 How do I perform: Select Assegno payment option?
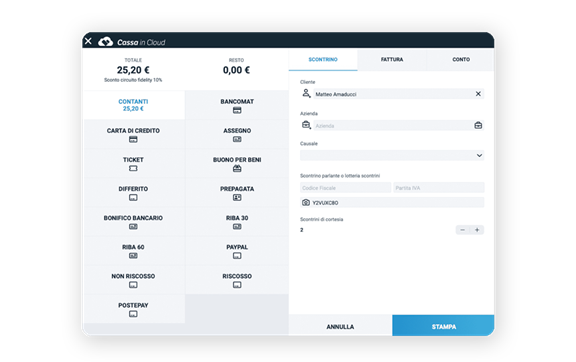point(237,135)
